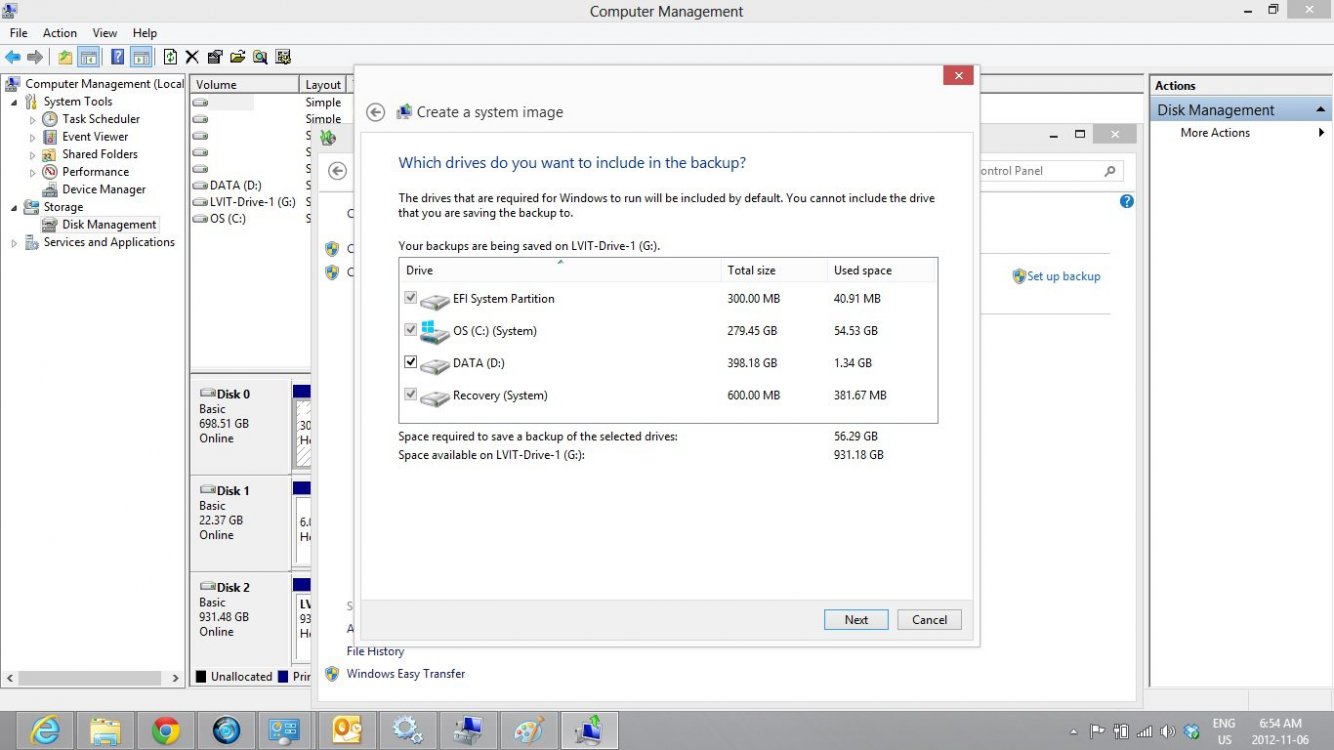Collapse the Storage tree node
Screen dimensions: 1334x750
[x=14, y=207]
